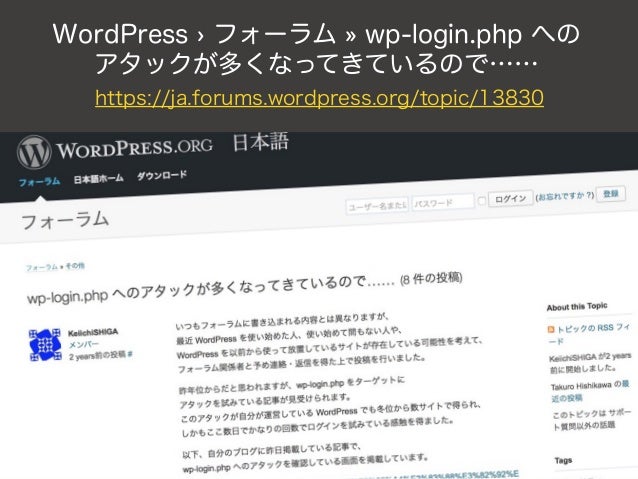Screen dimensions: 638x479
Task: Click the WordPress W logo icon
Action: [34, 153]
